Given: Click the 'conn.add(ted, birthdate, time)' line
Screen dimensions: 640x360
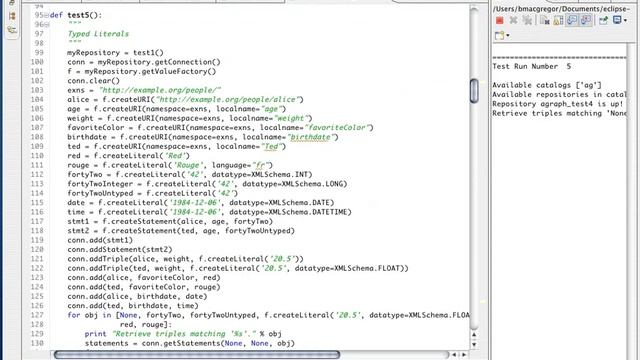Looking at the screenshot, I should click(x=133, y=306).
